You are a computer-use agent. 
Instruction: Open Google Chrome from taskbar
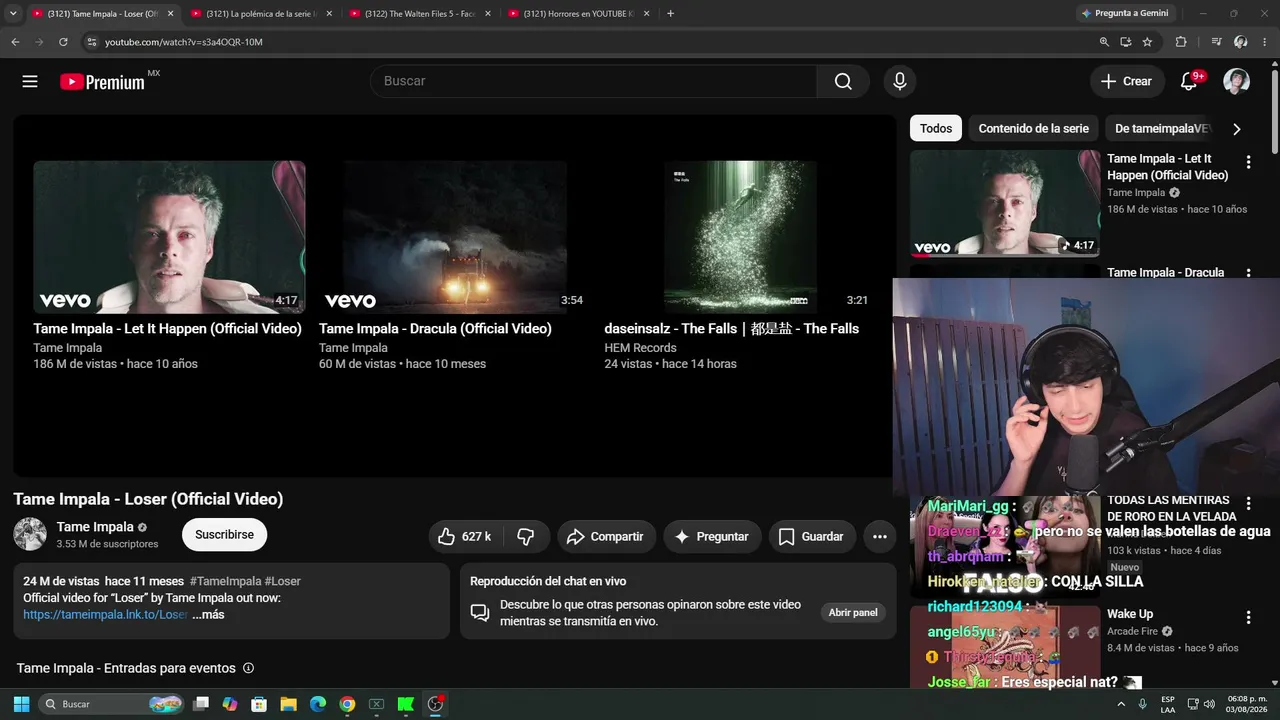click(347, 704)
